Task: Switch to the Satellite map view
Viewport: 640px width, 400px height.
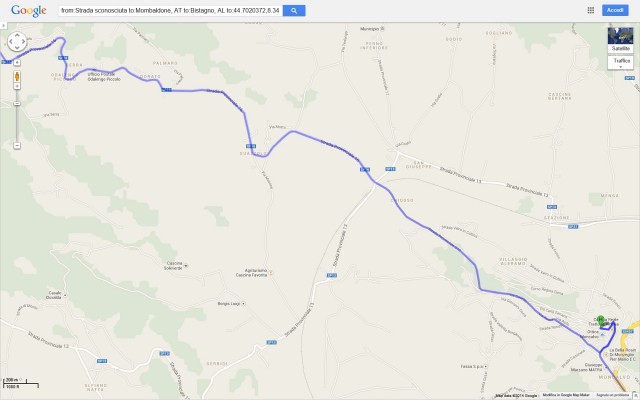Action: click(x=620, y=40)
